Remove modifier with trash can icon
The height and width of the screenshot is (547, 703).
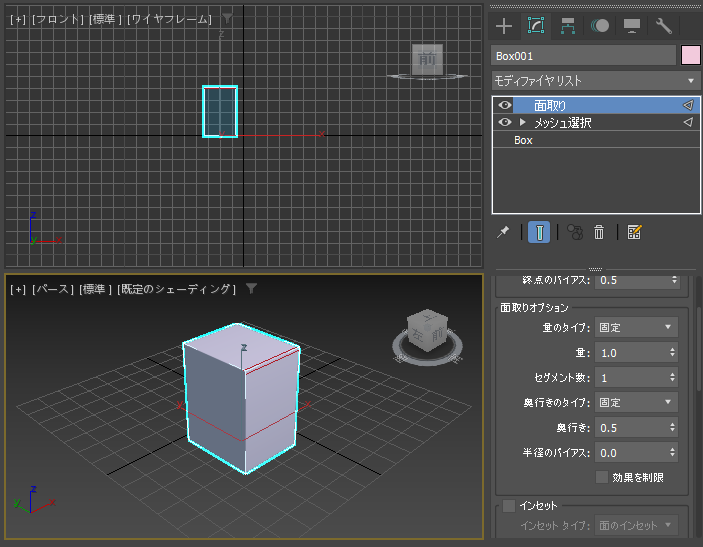point(599,232)
